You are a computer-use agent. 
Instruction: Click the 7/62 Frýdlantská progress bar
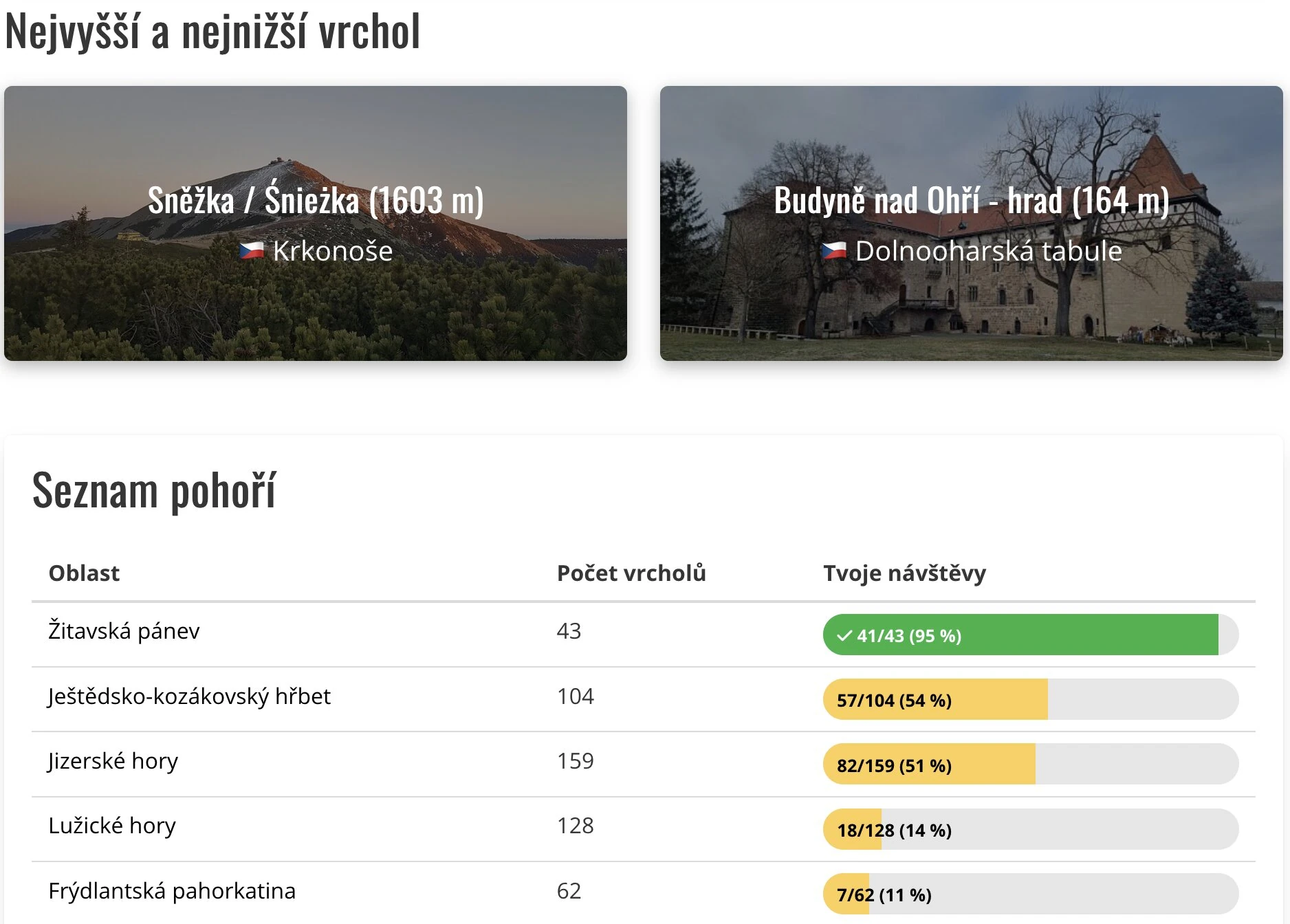1031,894
